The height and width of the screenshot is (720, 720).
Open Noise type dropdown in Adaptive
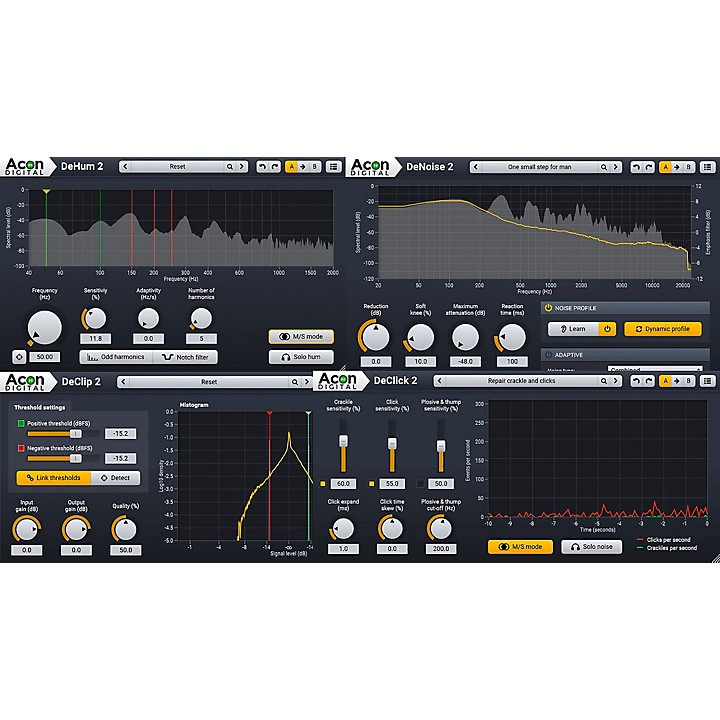[x=655, y=369]
